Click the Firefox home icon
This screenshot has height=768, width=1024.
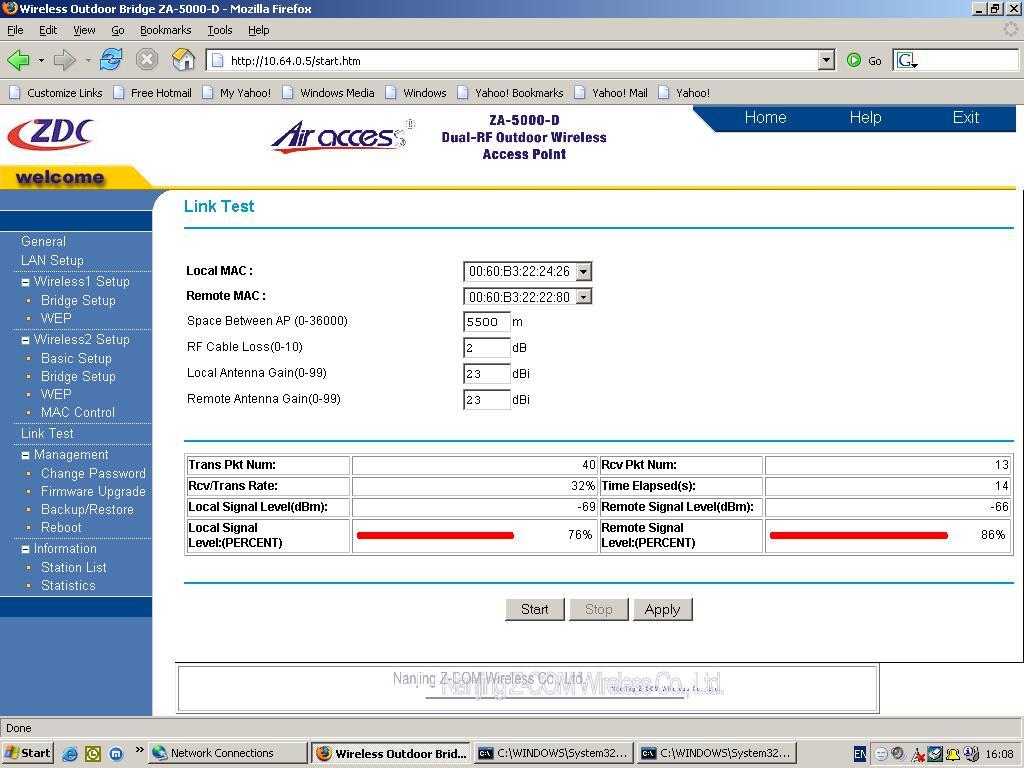(x=183, y=60)
